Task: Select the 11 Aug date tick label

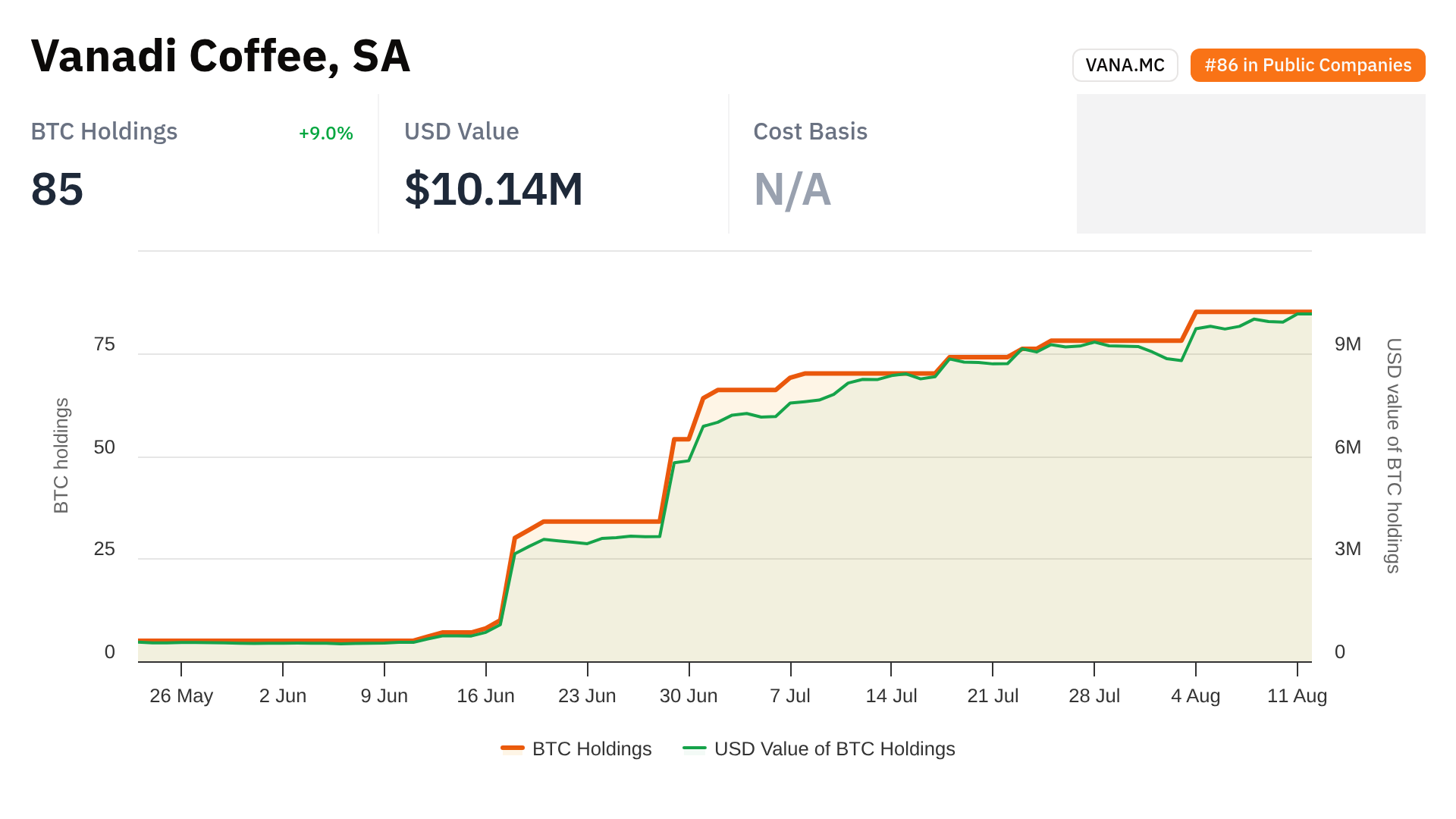Action: pos(1297,696)
